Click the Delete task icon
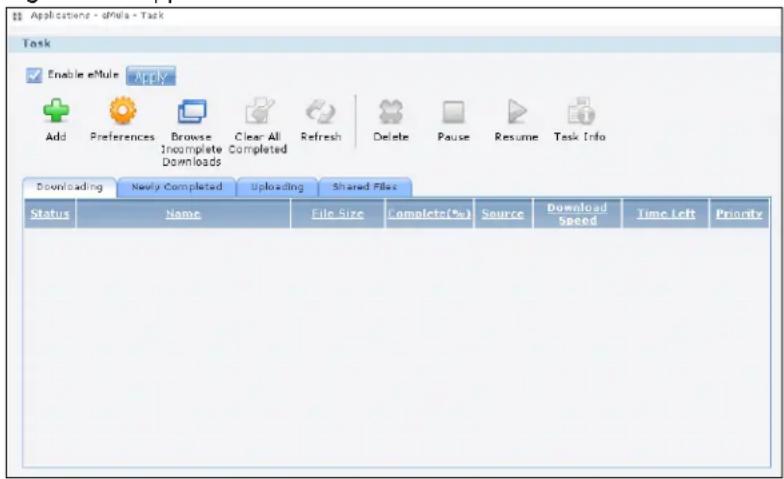Viewport: 784px width, 479px height. pos(390,112)
